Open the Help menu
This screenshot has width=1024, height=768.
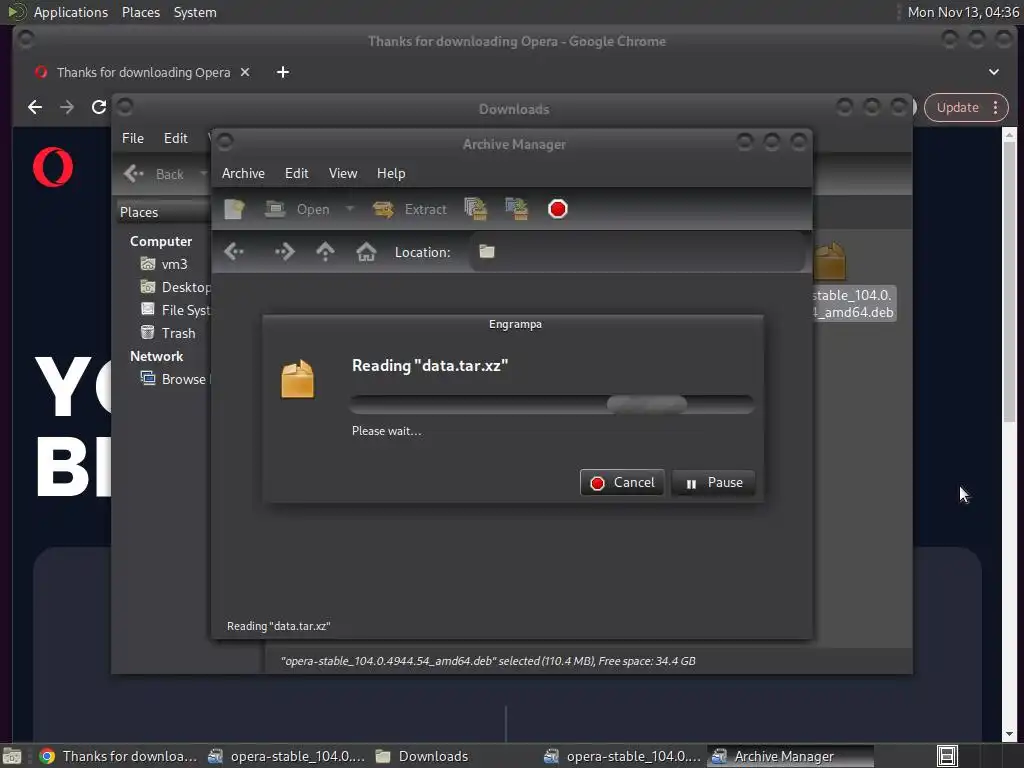click(391, 173)
